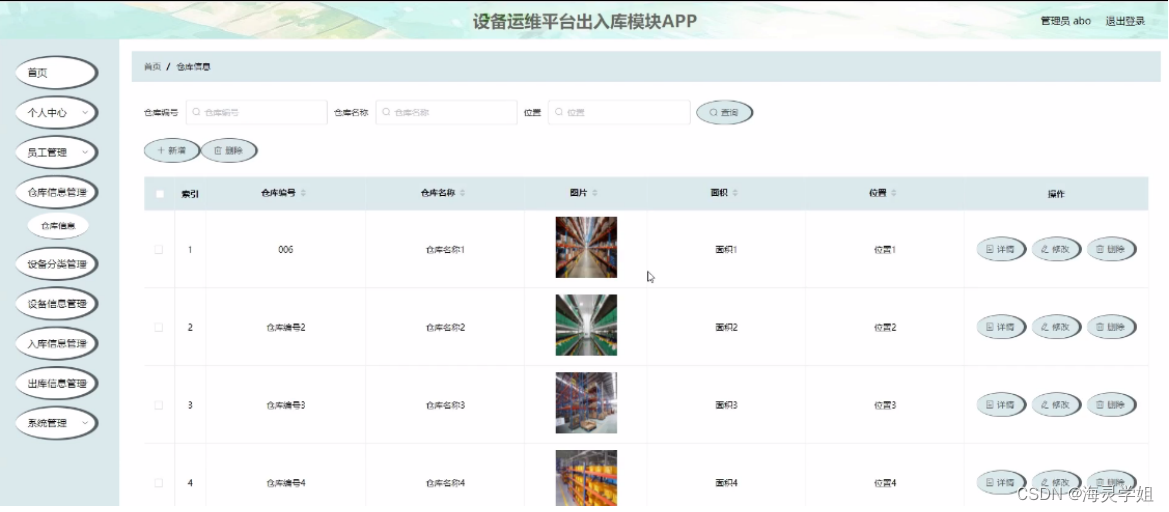Image resolution: width=1169 pixels, height=512 pixels.
Task: Expand the 员工管理 sidebar menu
Action: pyautogui.click(x=57, y=153)
